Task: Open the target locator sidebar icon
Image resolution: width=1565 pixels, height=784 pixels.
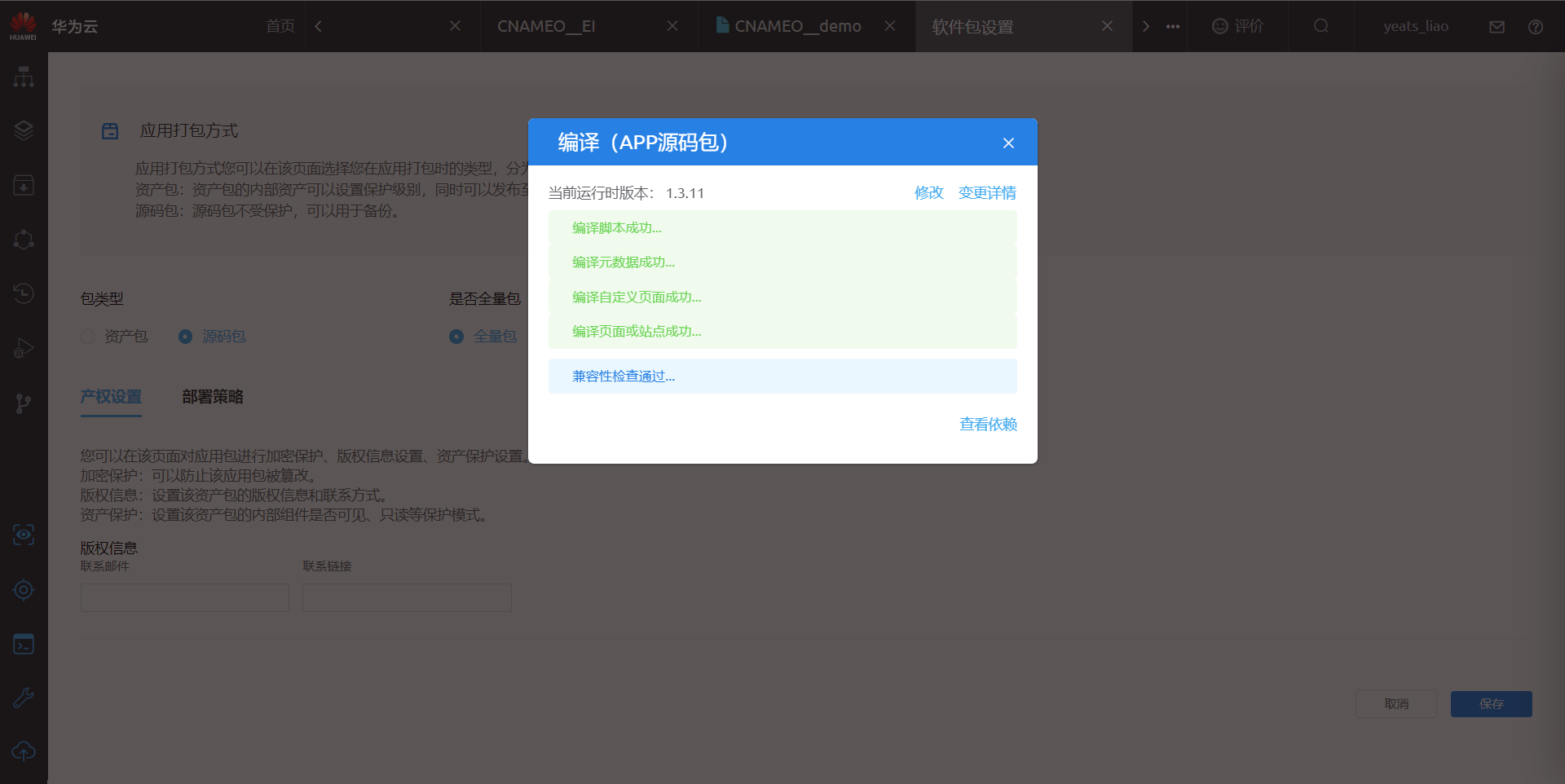Action: pyautogui.click(x=24, y=589)
